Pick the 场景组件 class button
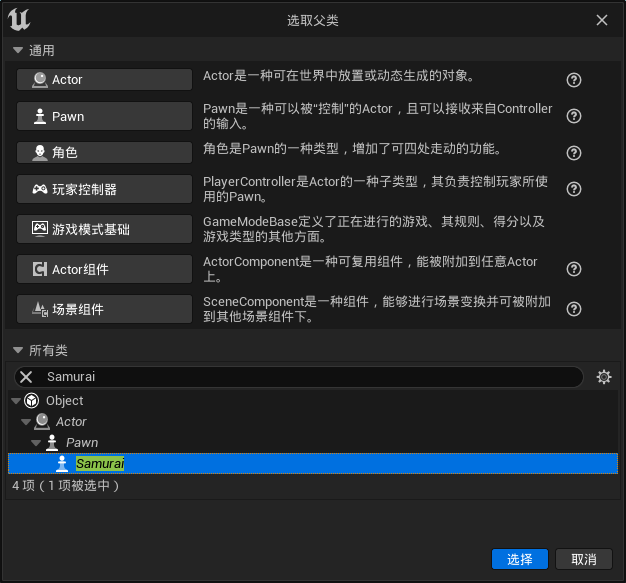 [x=104, y=309]
